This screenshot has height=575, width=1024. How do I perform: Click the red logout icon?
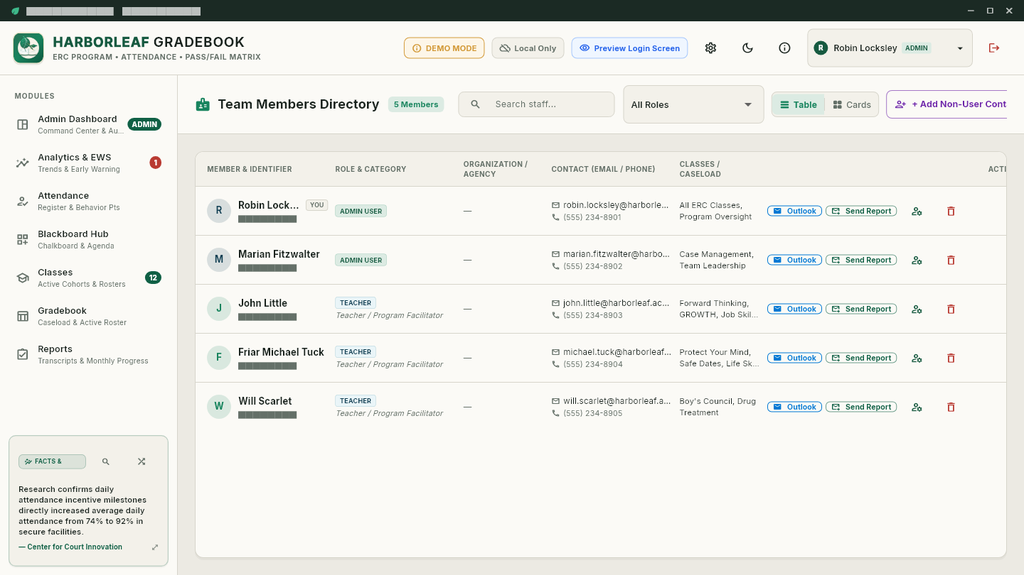pos(994,48)
